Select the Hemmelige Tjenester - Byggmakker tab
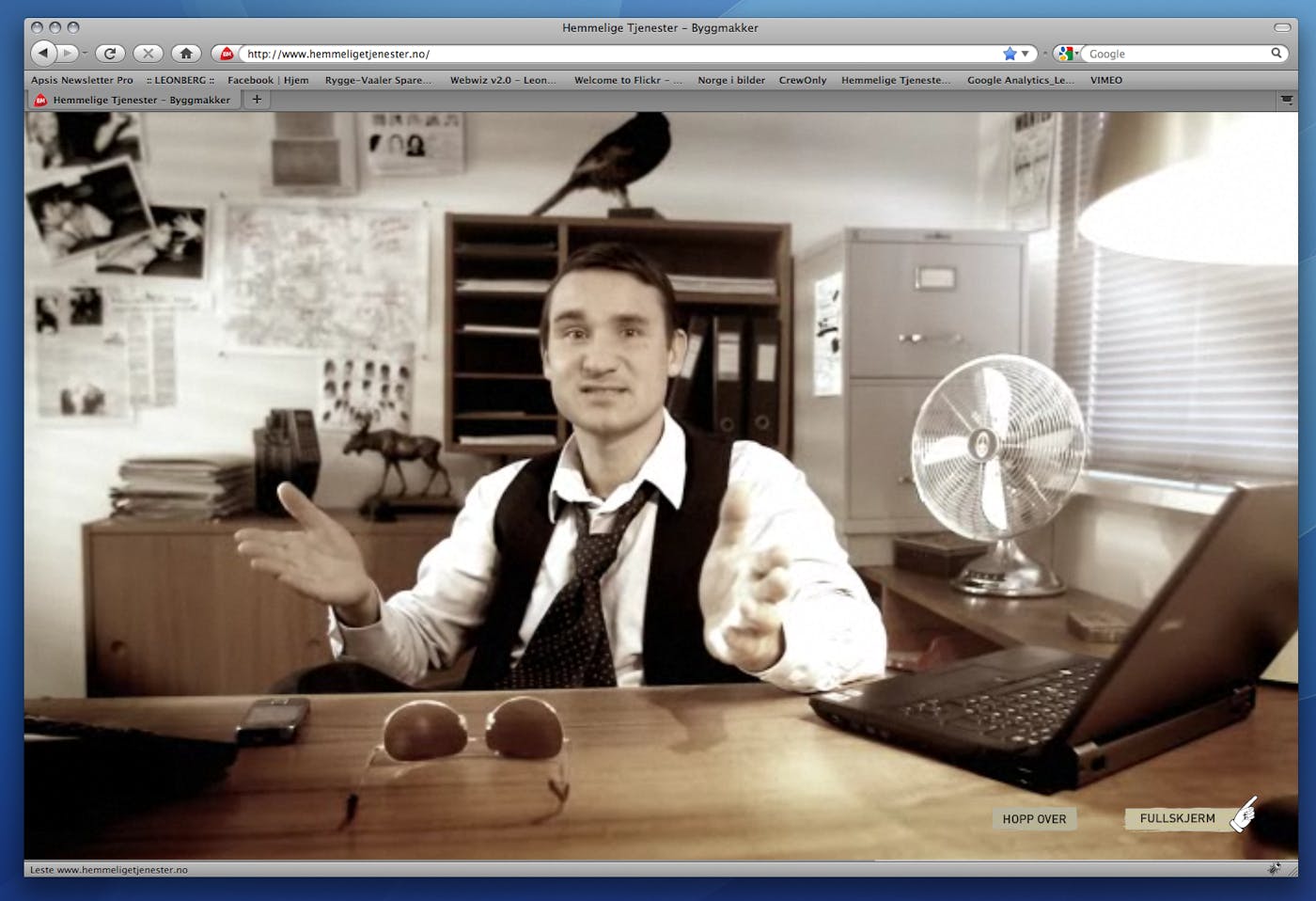1316x901 pixels. tap(133, 100)
